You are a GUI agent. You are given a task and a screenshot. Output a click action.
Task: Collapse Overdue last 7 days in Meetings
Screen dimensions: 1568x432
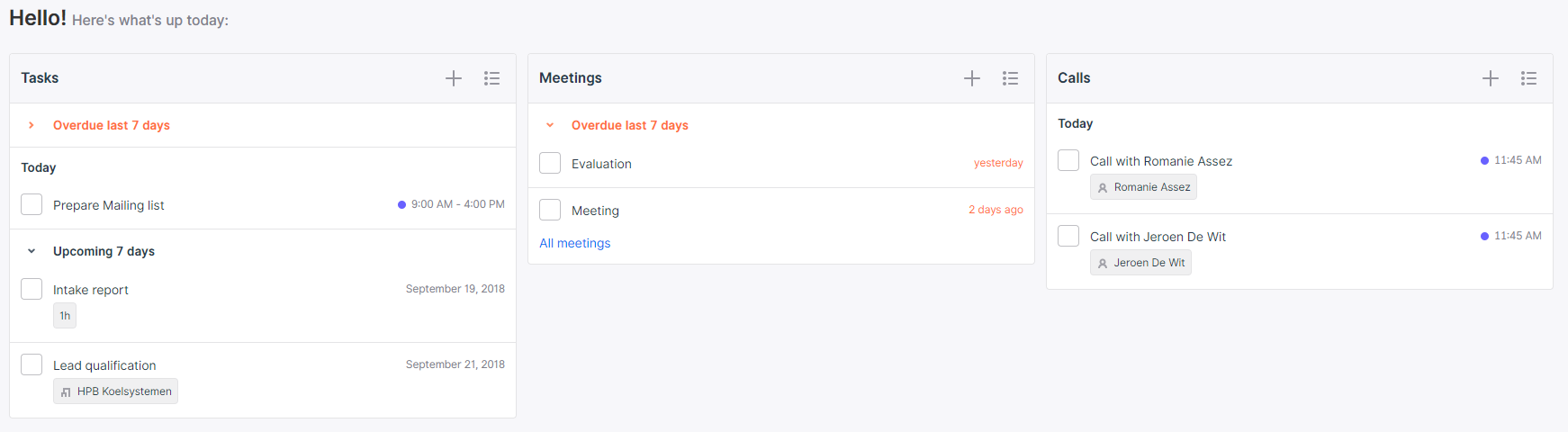click(x=550, y=125)
